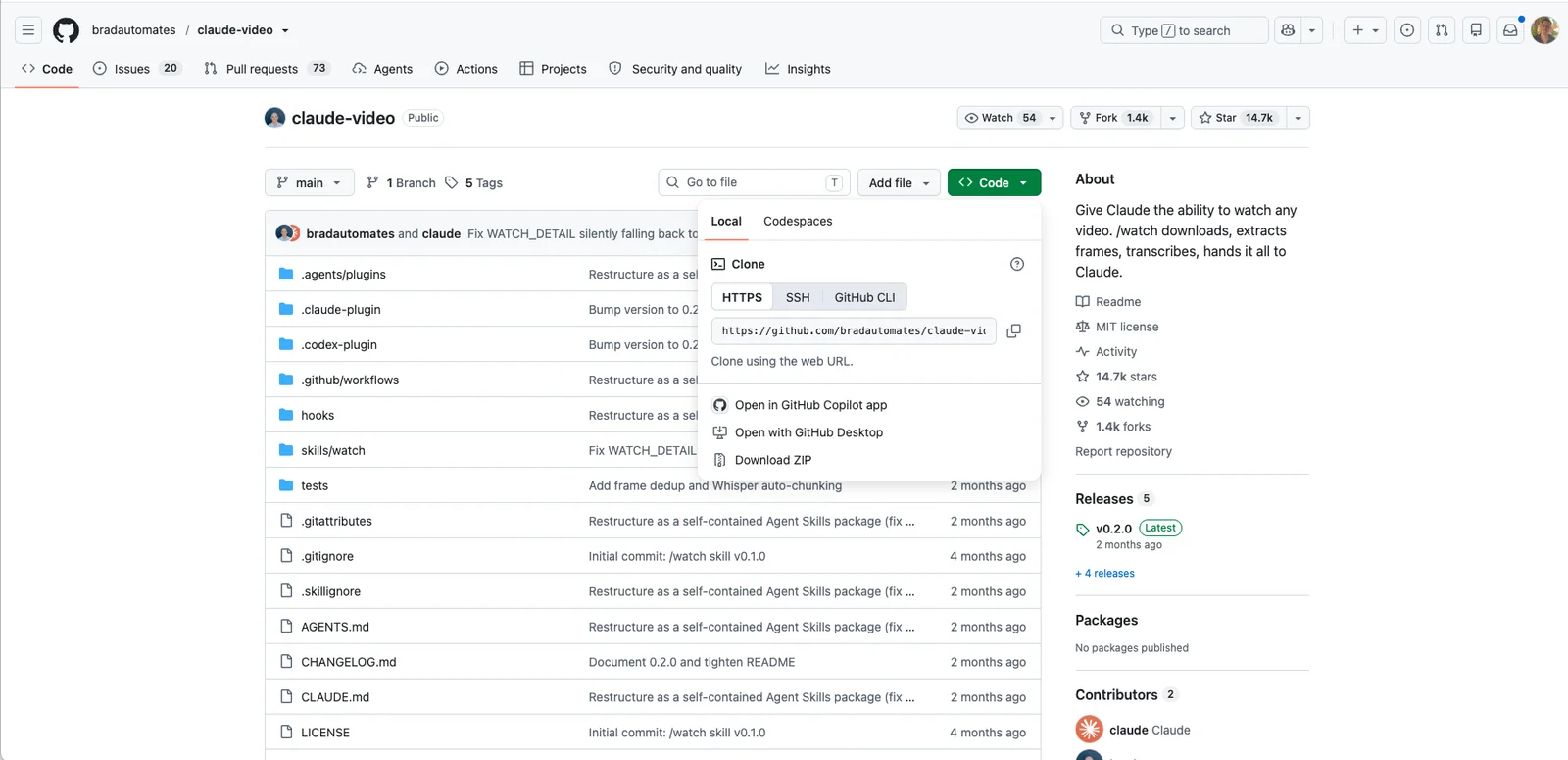Viewport: 1568px width, 760px height.
Task: Open the repositories icon in top header
Action: pyautogui.click(x=1476, y=30)
